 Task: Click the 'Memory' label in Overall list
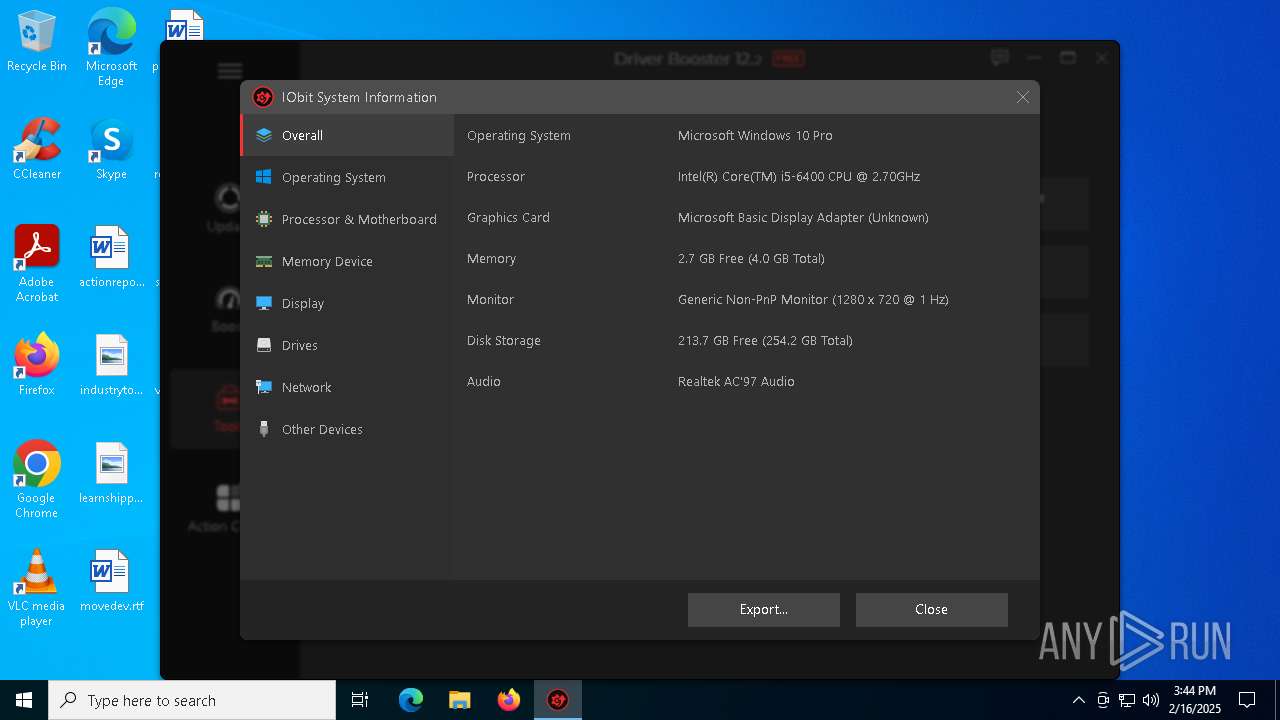pyautogui.click(x=491, y=258)
